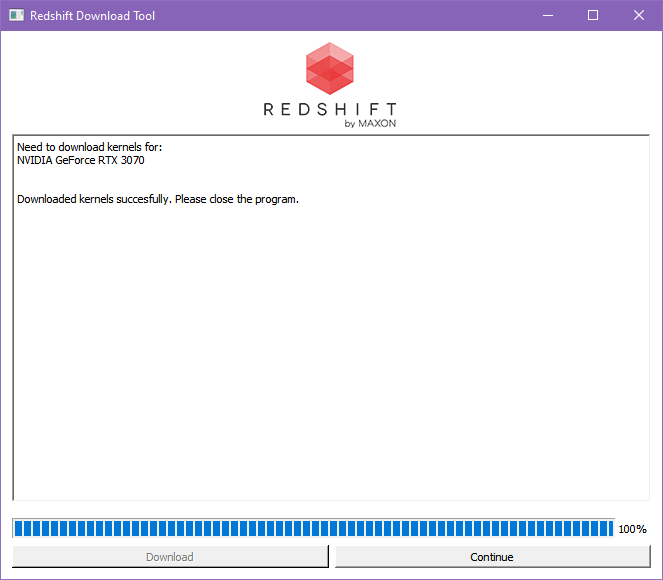
Task: Click the Redshift app icon in title bar
Action: point(16,16)
